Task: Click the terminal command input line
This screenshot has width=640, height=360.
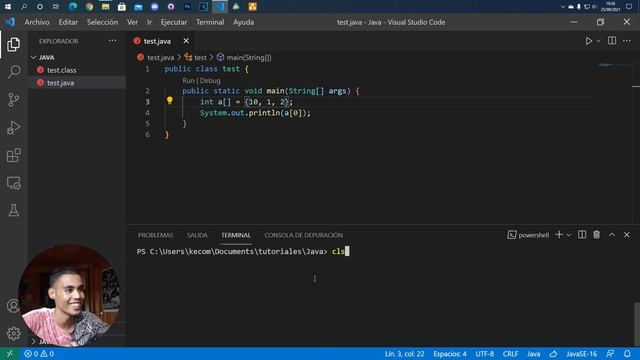Action: [243, 251]
